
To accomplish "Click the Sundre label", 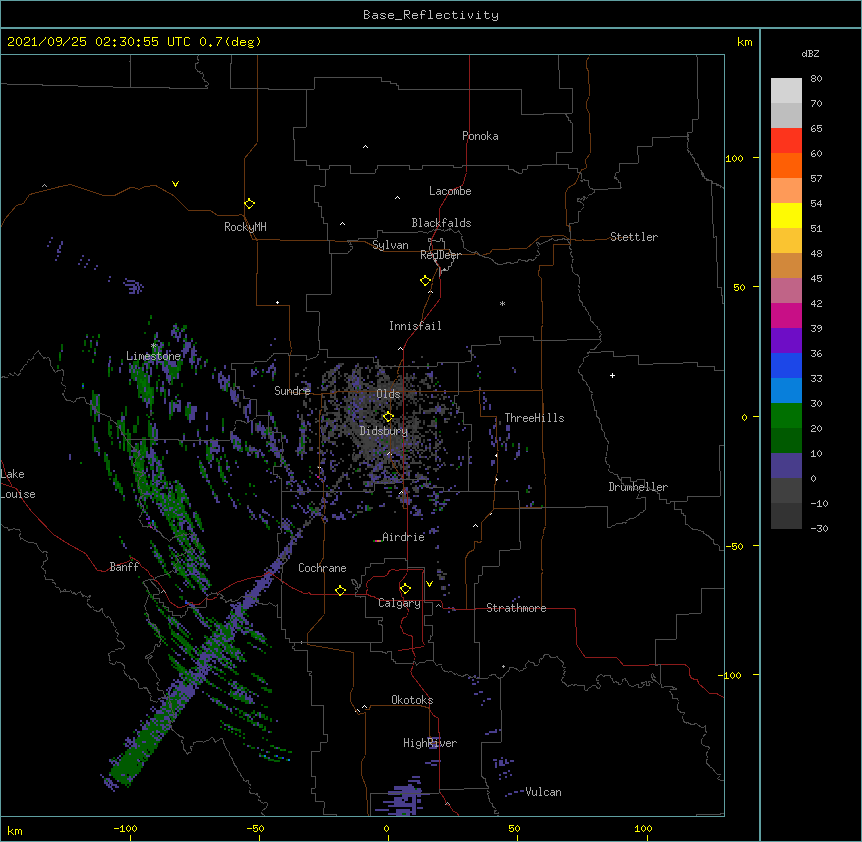I will [292, 391].
